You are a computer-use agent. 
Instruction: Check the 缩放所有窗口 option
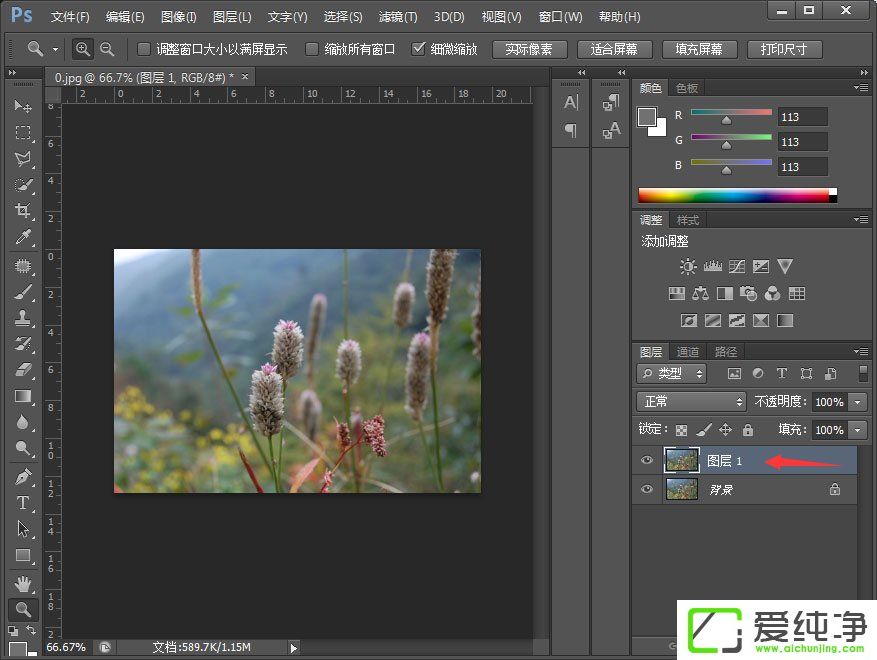[312, 49]
